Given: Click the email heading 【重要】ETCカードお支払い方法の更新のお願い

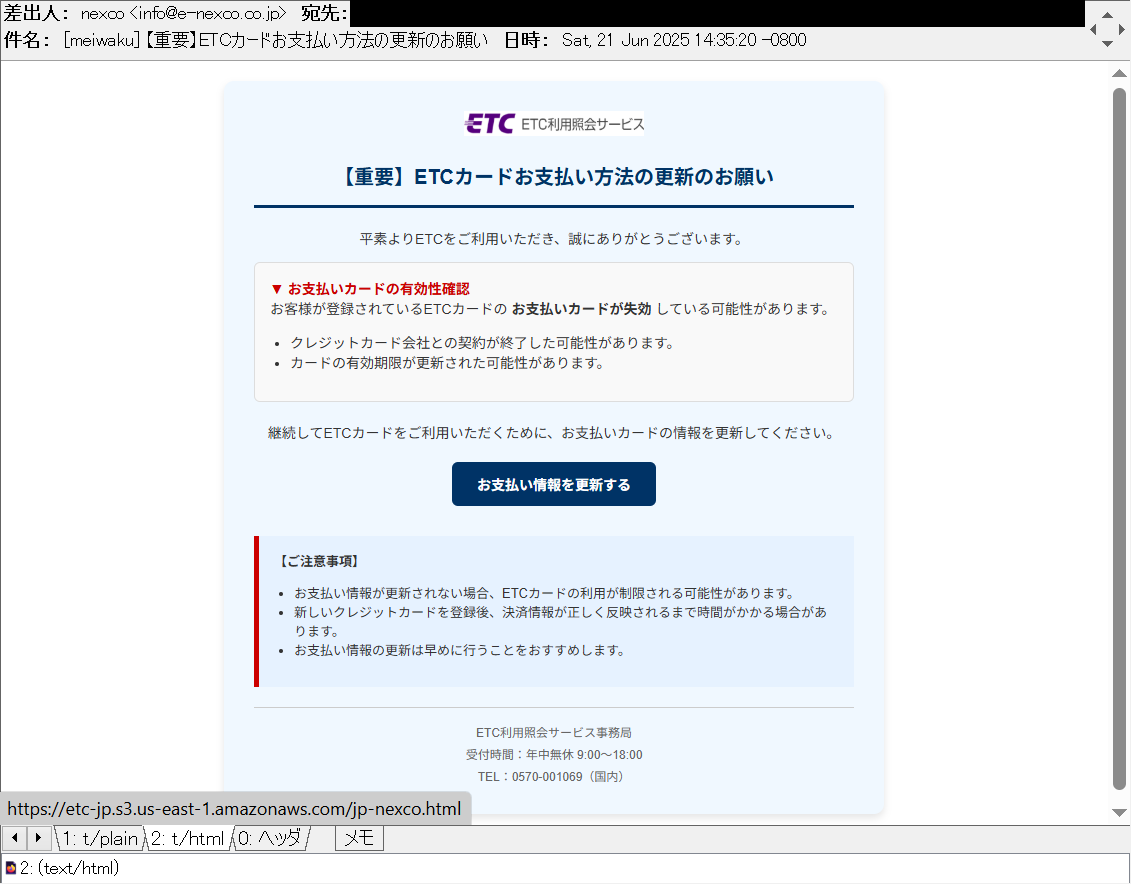Looking at the screenshot, I should [554, 177].
